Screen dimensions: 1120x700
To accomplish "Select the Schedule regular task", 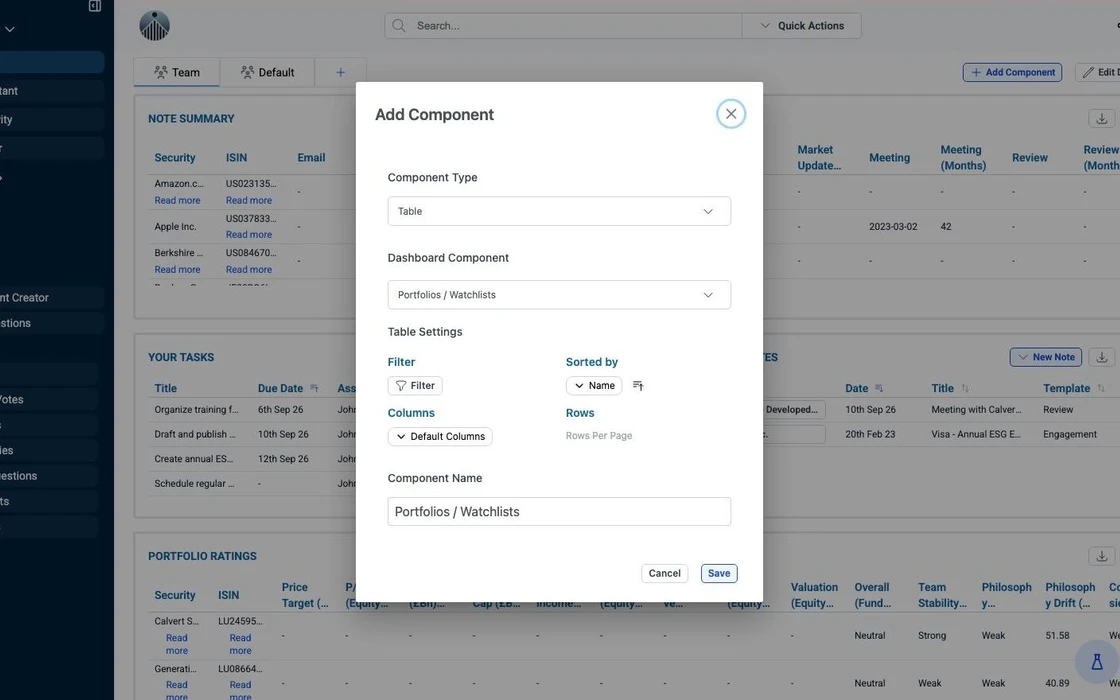I will (194, 484).
